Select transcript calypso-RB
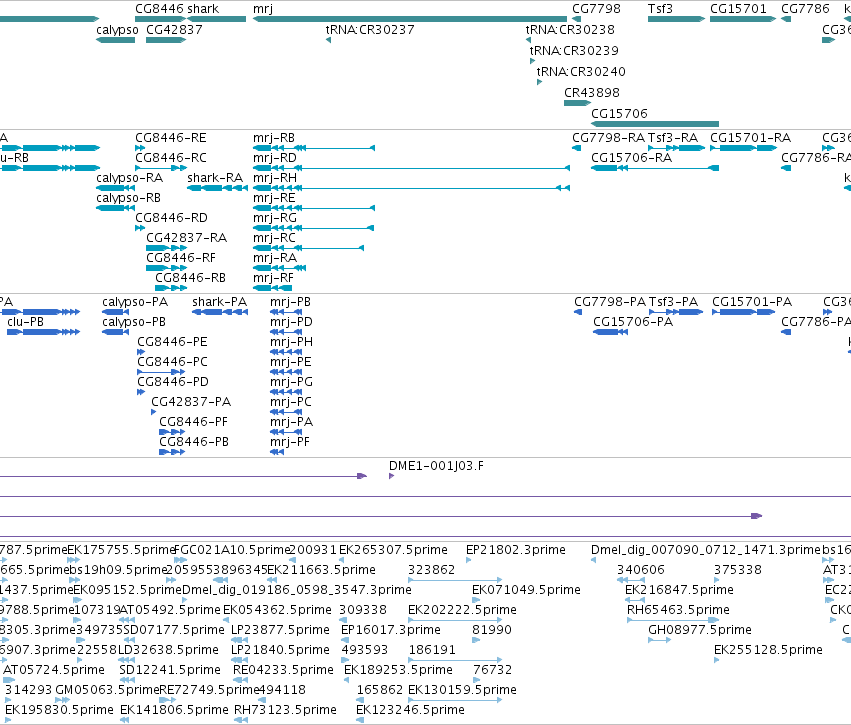851x725 pixels. (x=116, y=208)
